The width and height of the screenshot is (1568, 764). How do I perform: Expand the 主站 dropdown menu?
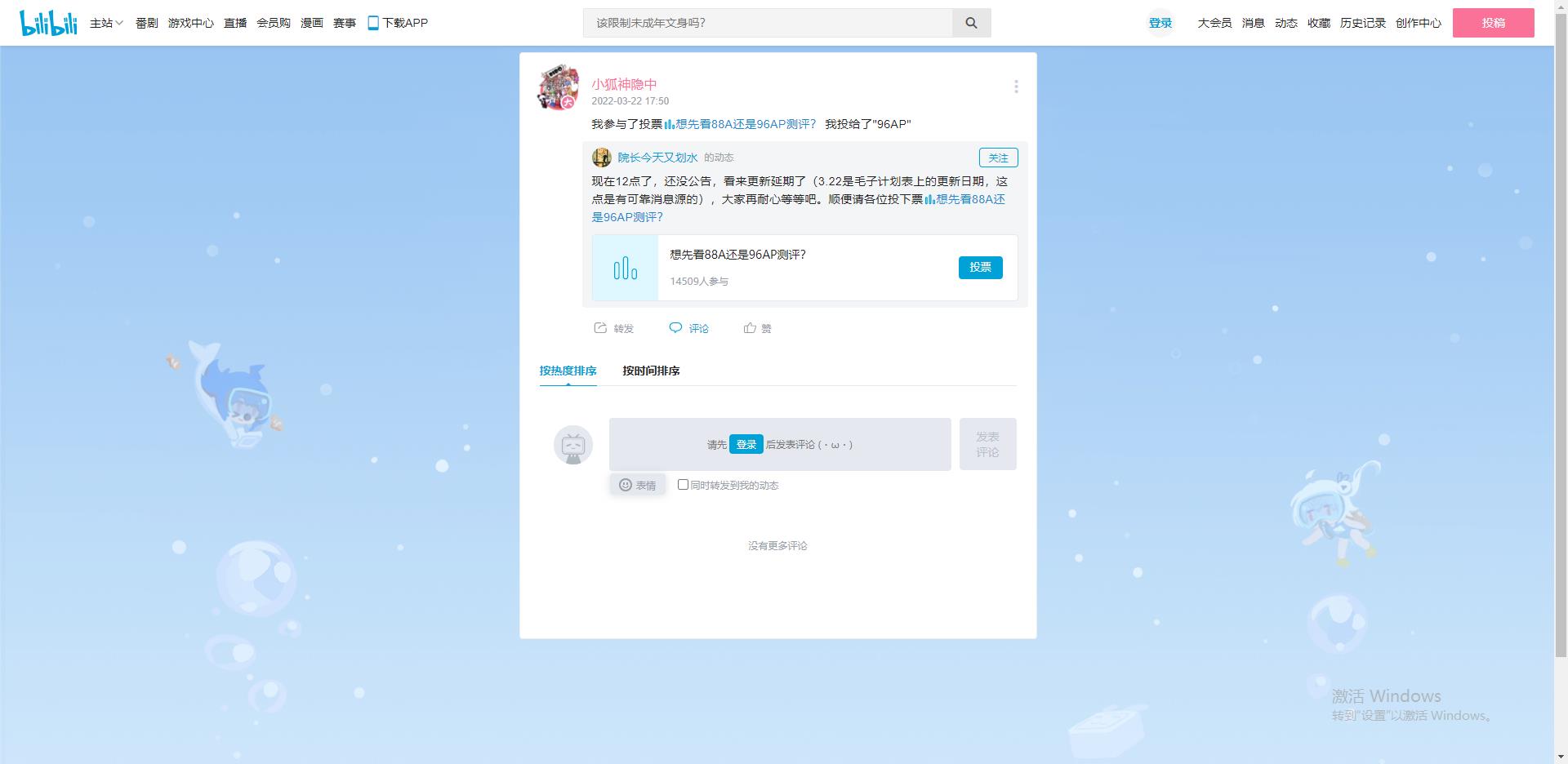(106, 23)
